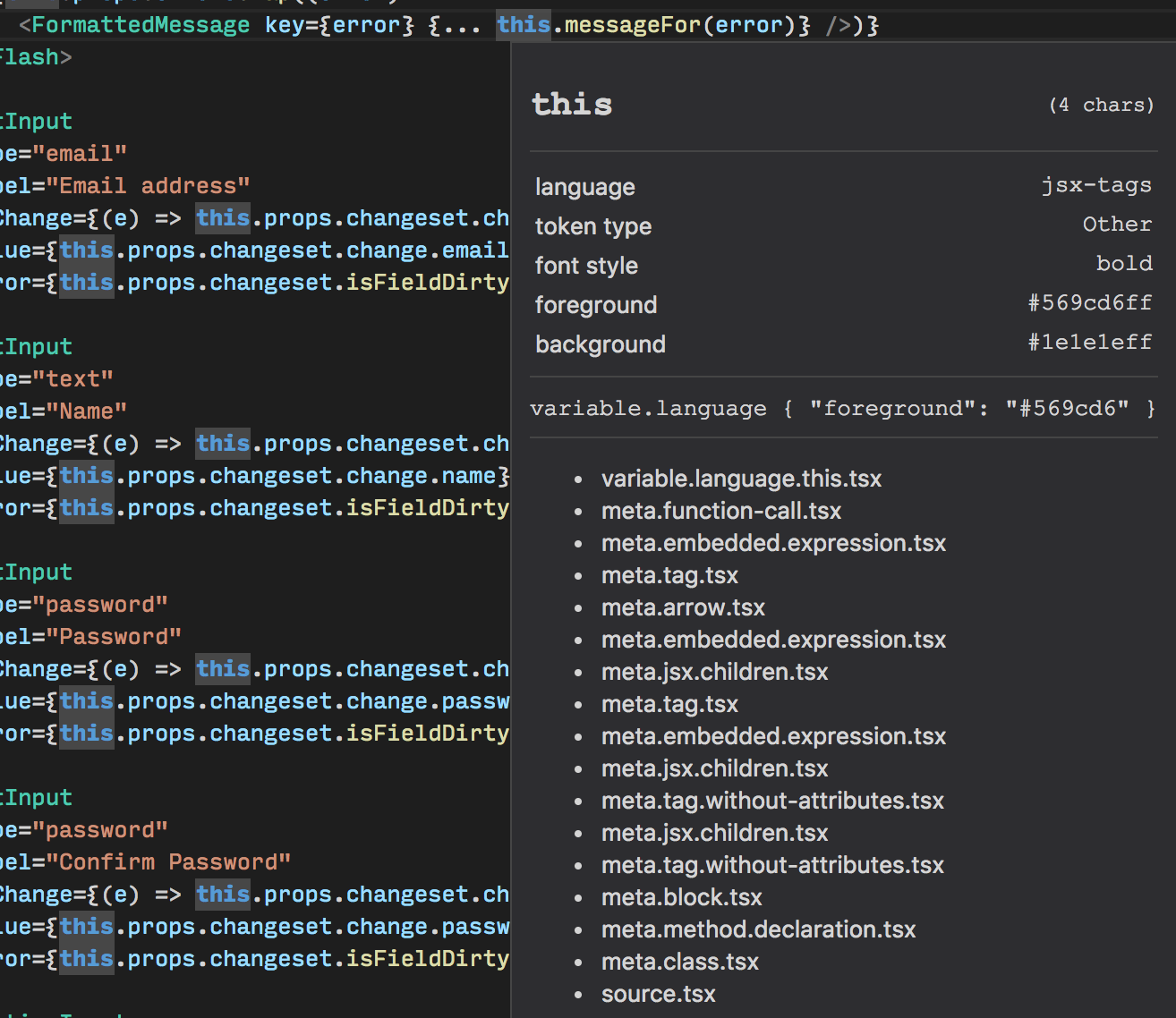
Task: Click the "jsx-tags" language value
Action: click(1096, 184)
